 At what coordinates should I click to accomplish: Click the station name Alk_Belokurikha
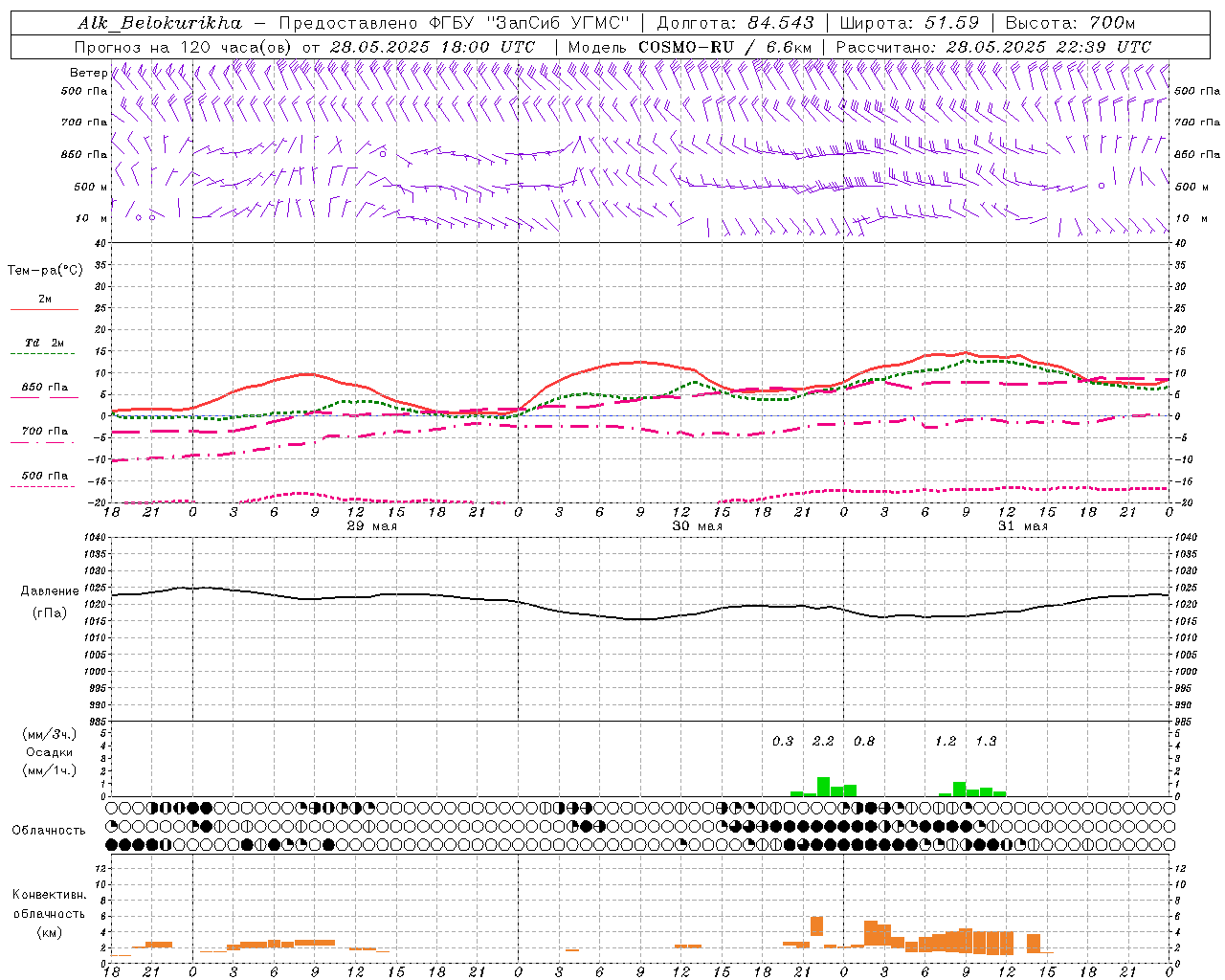tap(159, 22)
